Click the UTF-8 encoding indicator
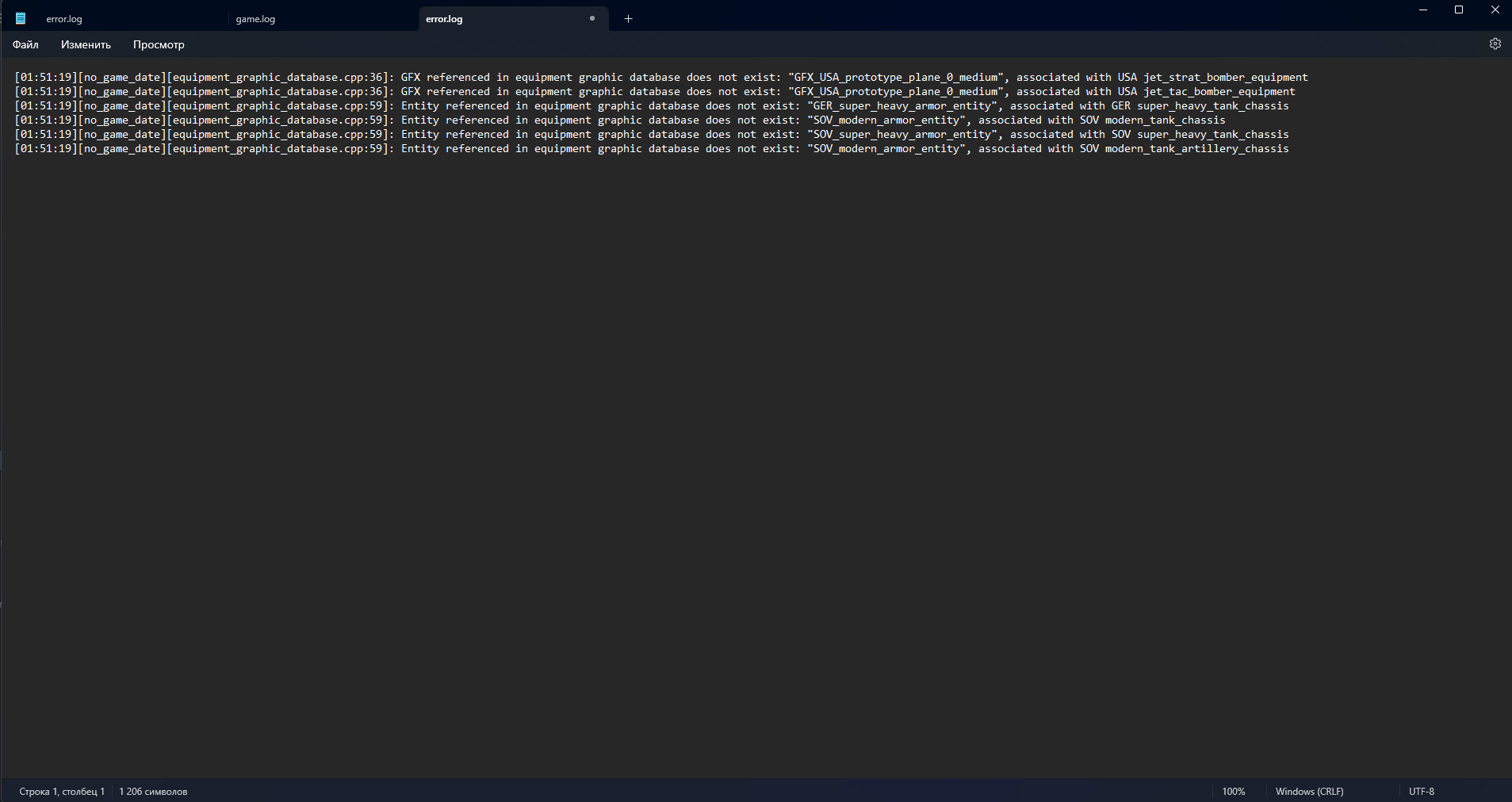Viewport: 1512px width, 802px height. point(1421,791)
